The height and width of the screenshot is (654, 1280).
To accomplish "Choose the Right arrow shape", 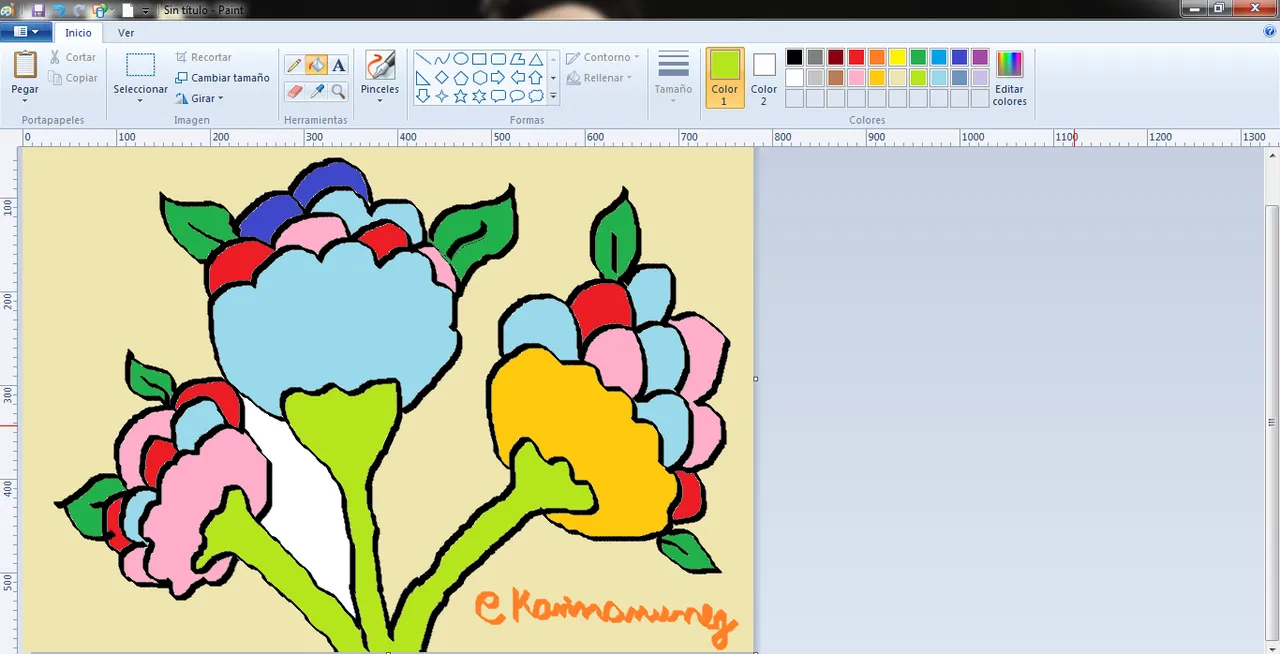I will tap(498, 78).
